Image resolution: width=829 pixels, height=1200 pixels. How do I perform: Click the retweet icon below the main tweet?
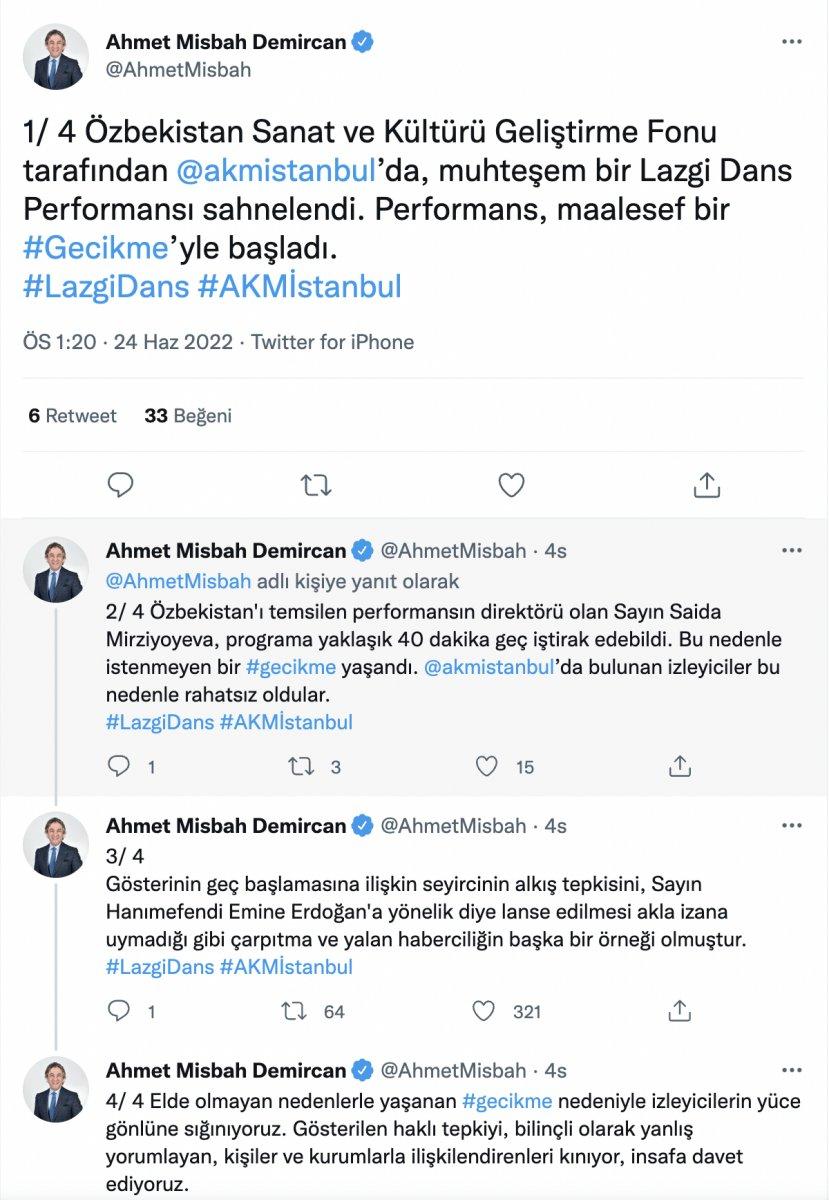[318, 485]
